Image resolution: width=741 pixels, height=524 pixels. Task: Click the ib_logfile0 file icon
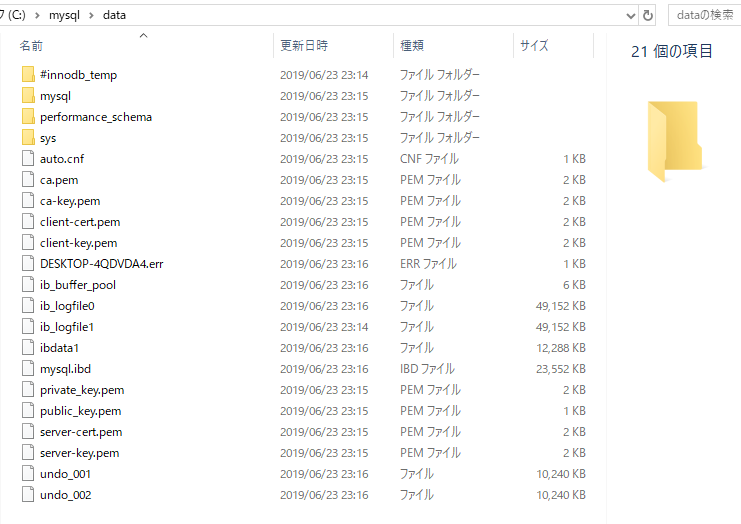pos(28,305)
